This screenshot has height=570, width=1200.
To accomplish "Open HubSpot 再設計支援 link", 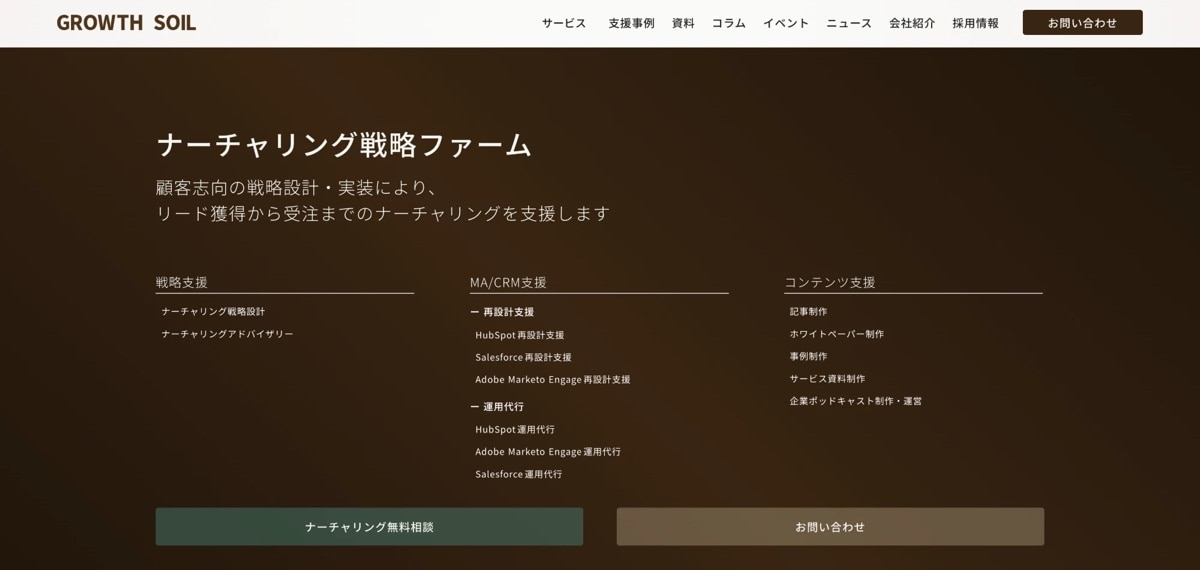I will click(520, 335).
